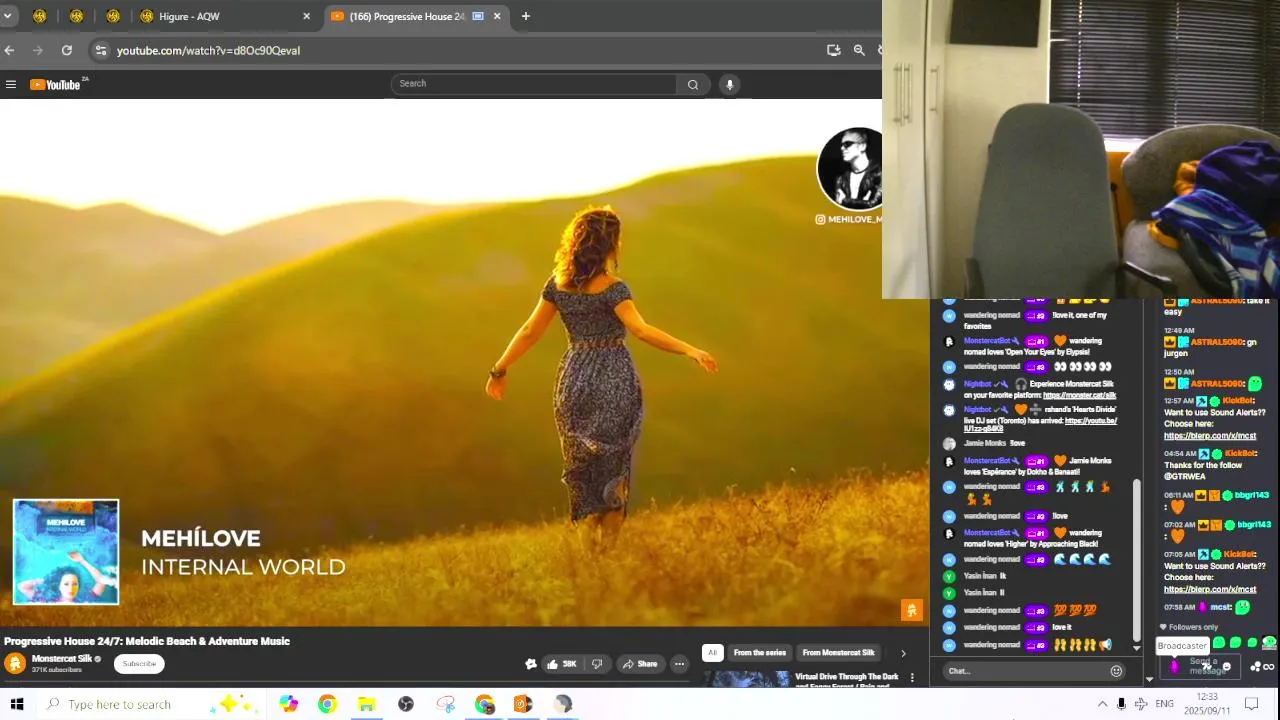Click the YouTube live chat scrollbar
The width and height of the screenshot is (1280, 720).
(x=1136, y=560)
